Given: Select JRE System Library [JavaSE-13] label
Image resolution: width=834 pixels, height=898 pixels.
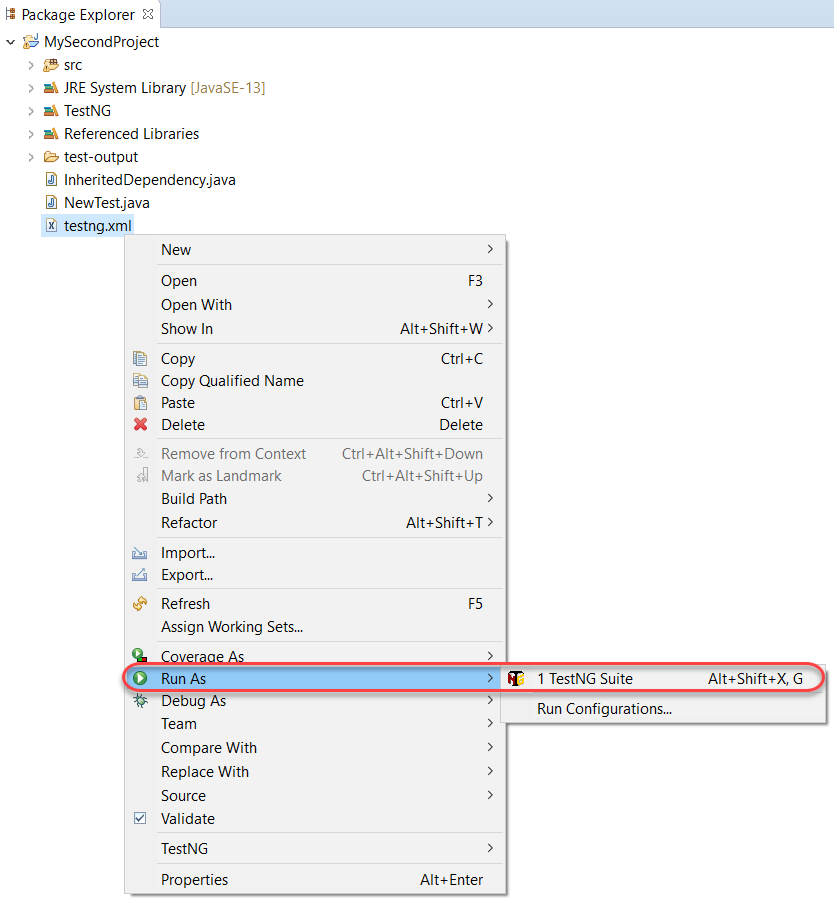Looking at the screenshot, I should (x=164, y=88).
